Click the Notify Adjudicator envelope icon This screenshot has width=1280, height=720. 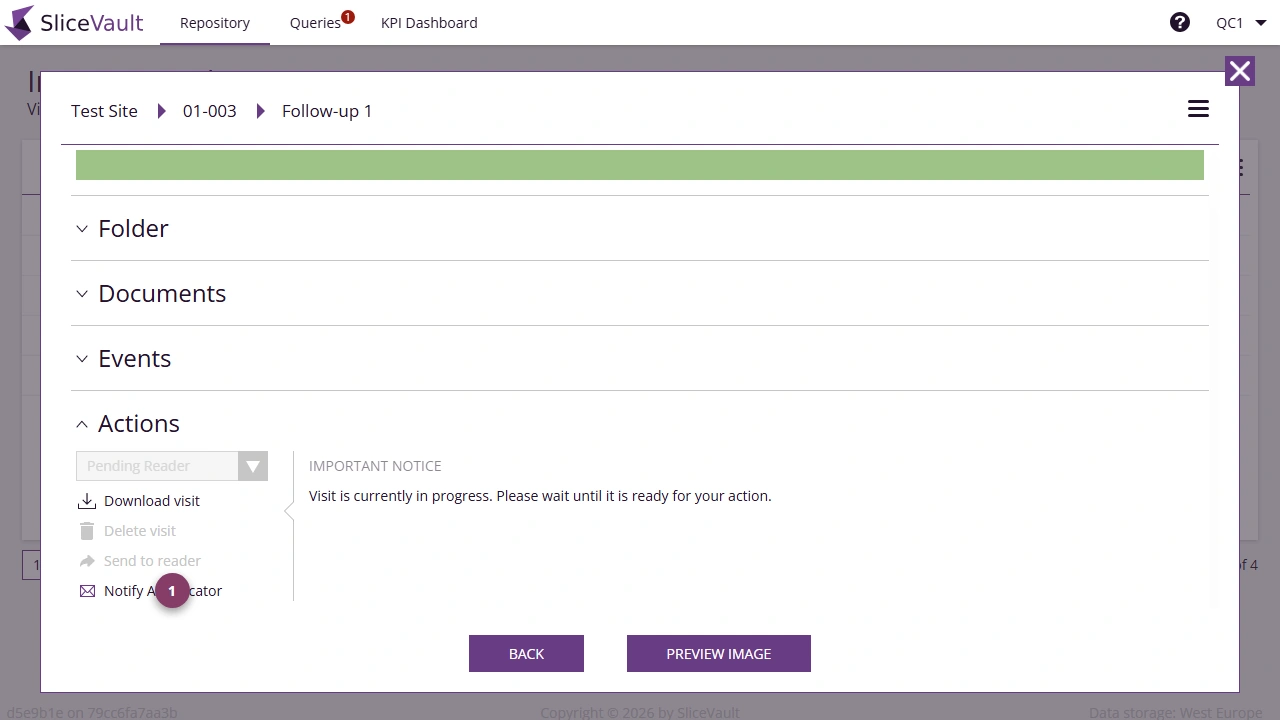87,590
